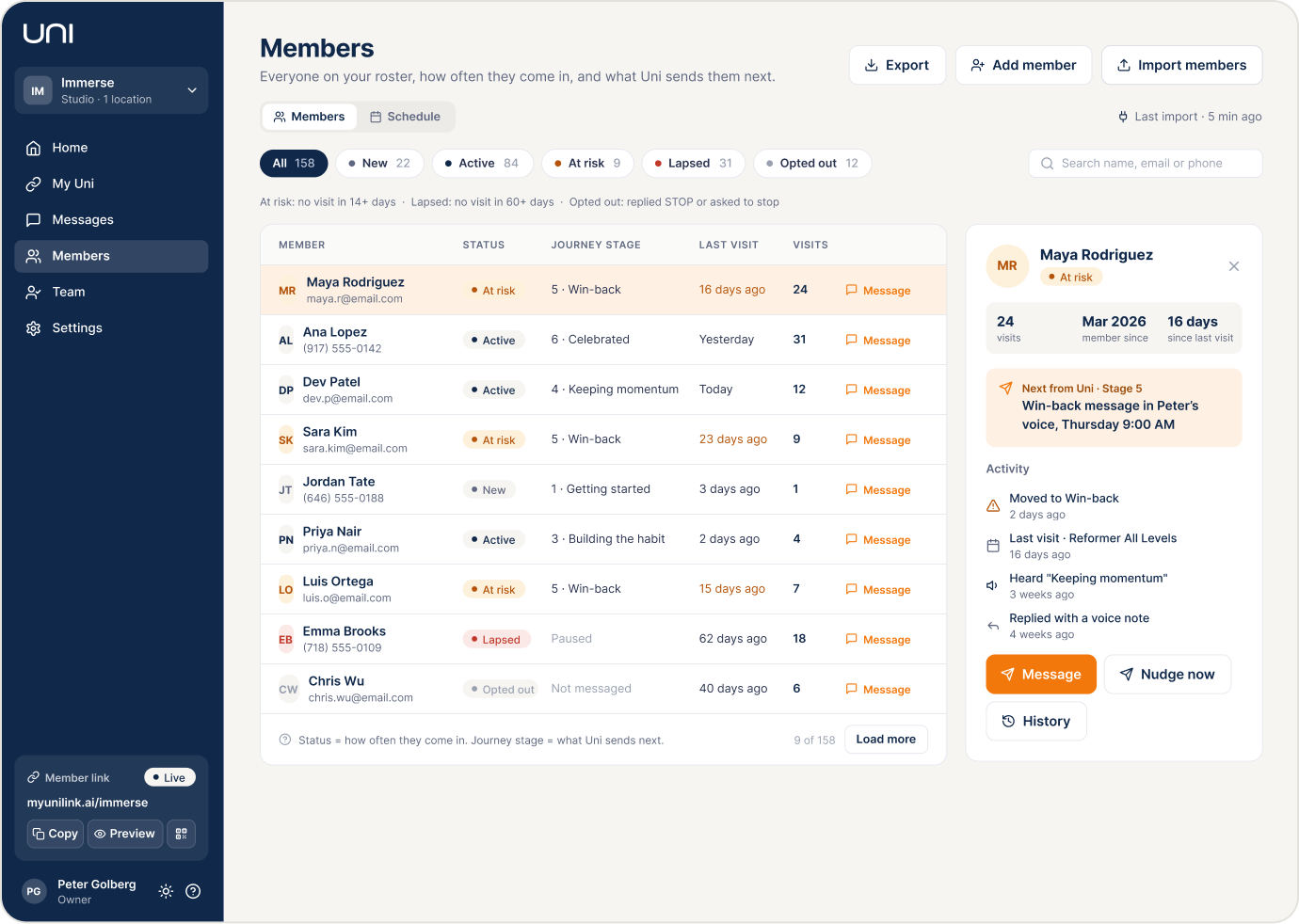Click the PG user avatar
Image resolution: width=1299 pixels, height=924 pixels.
[34, 891]
